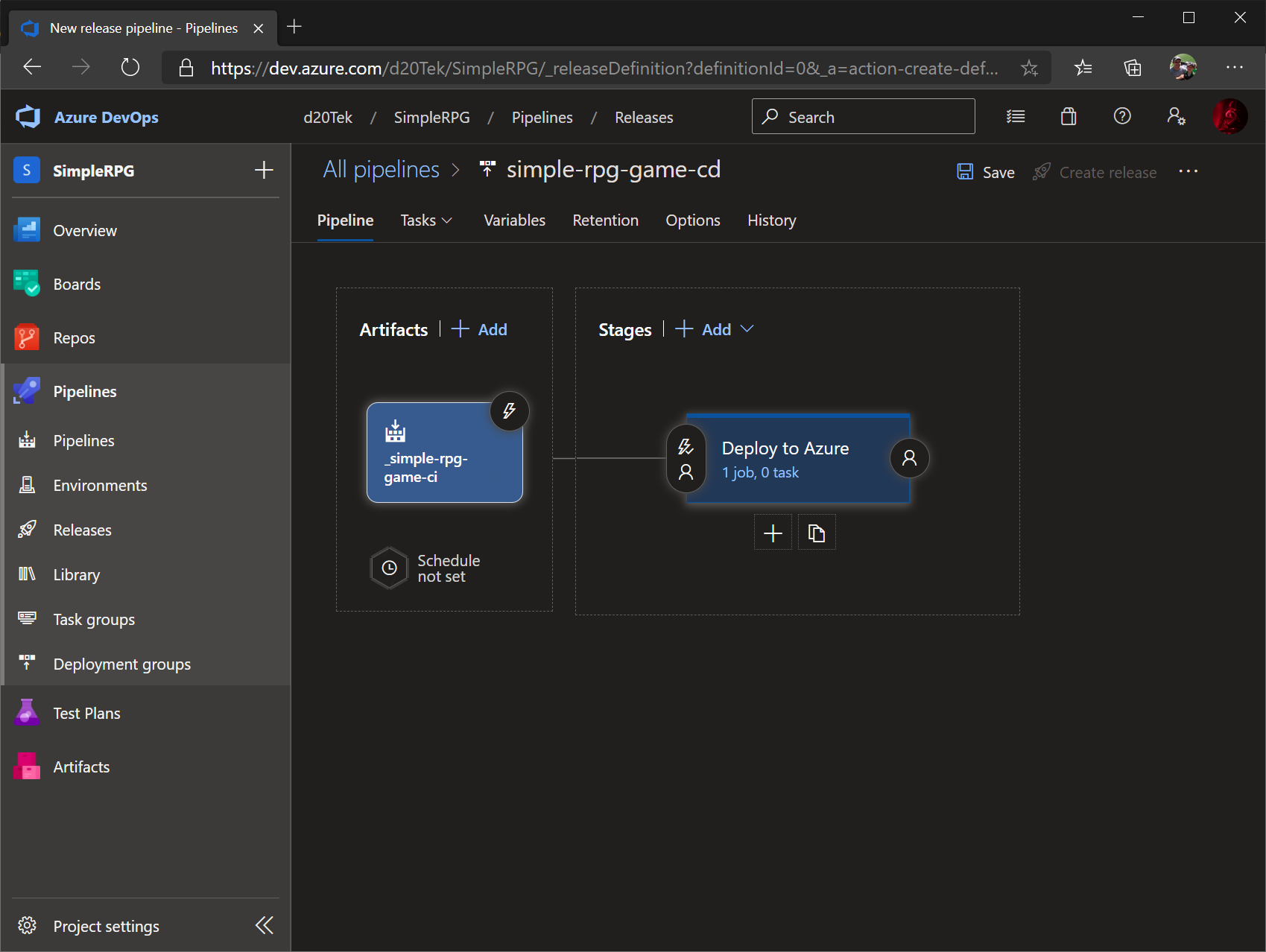Expand the Add stage dropdown

click(x=748, y=329)
